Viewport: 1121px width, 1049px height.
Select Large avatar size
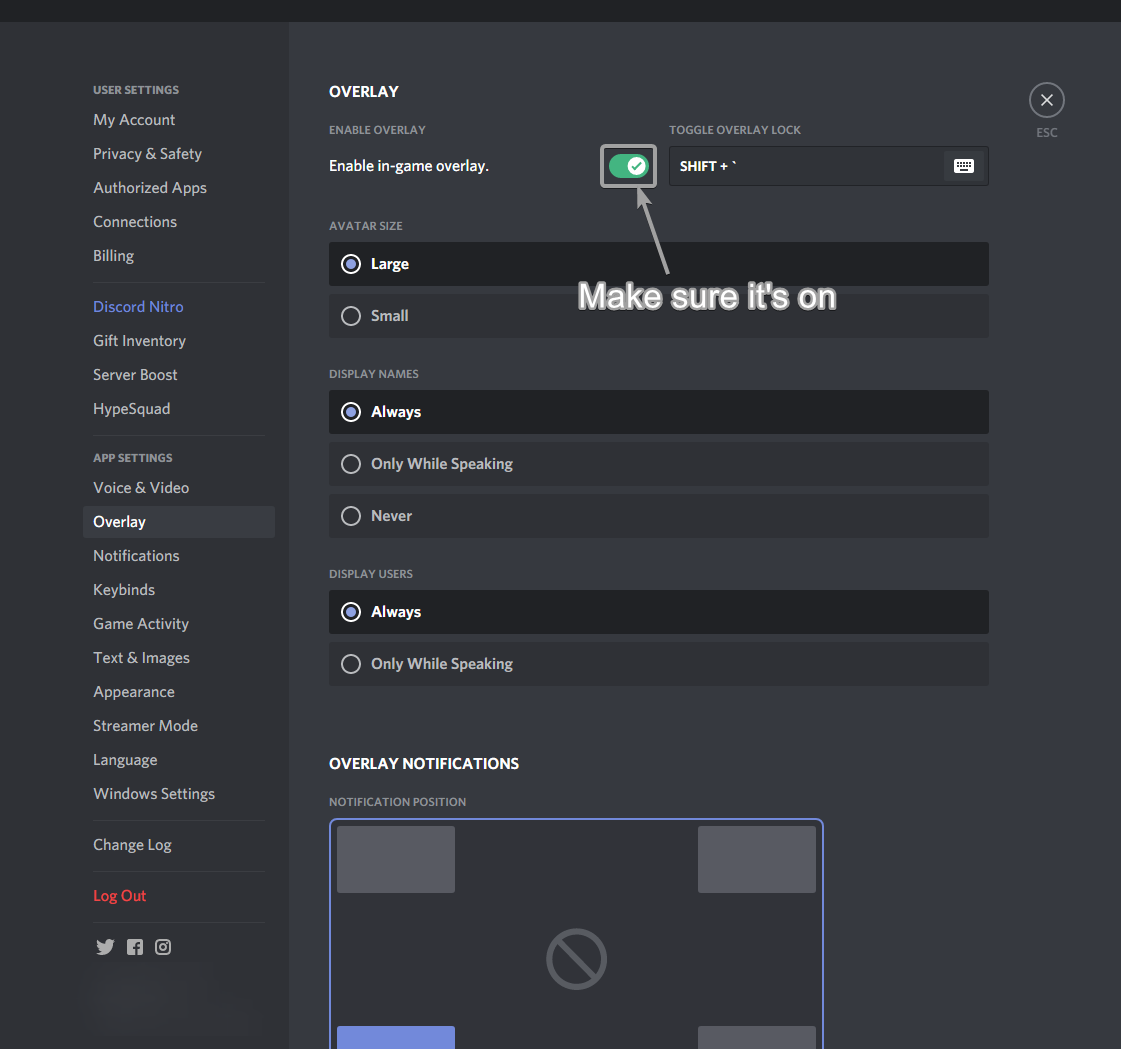pos(658,264)
